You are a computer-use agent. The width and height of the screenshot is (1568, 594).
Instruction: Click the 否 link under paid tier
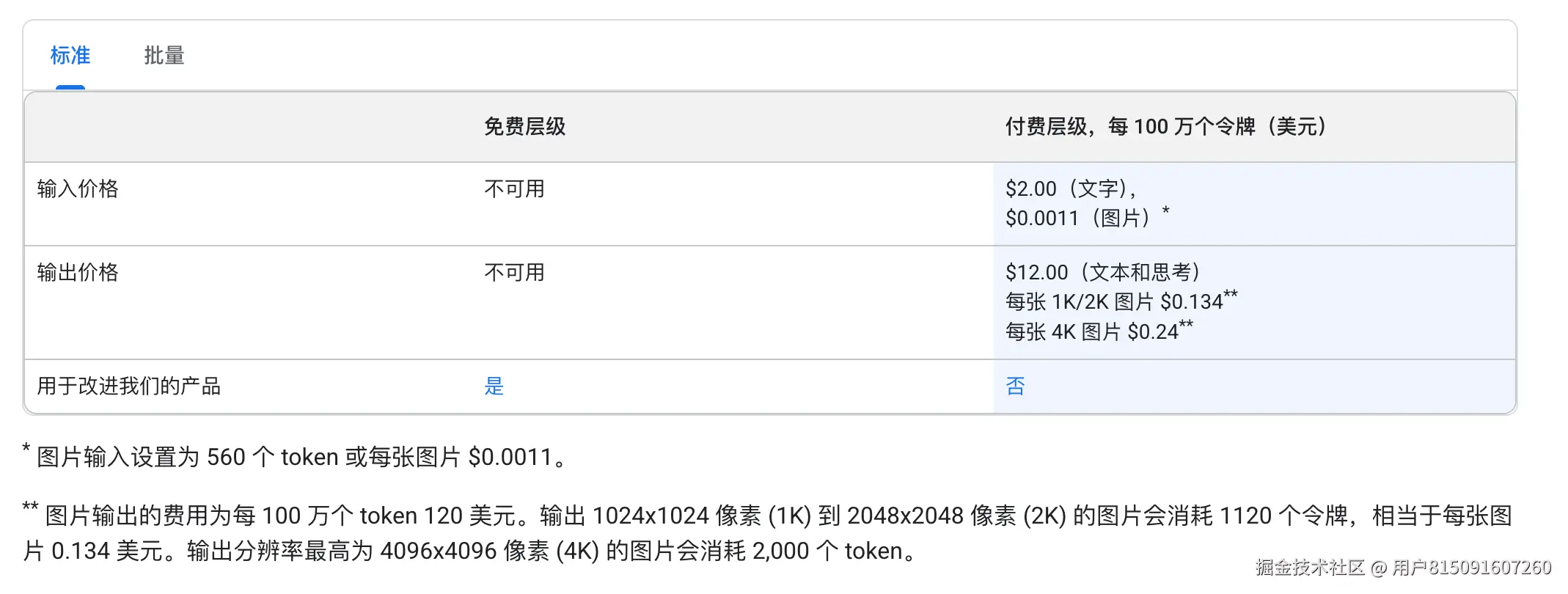tap(1016, 386)
